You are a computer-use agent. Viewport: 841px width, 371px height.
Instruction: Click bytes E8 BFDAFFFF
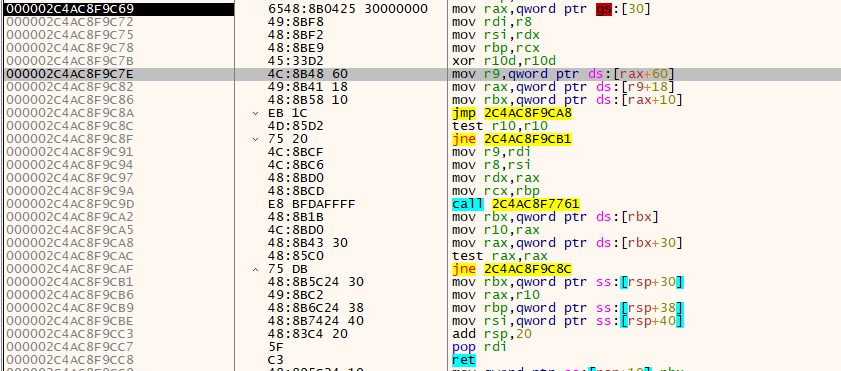[x=311, y=204]
